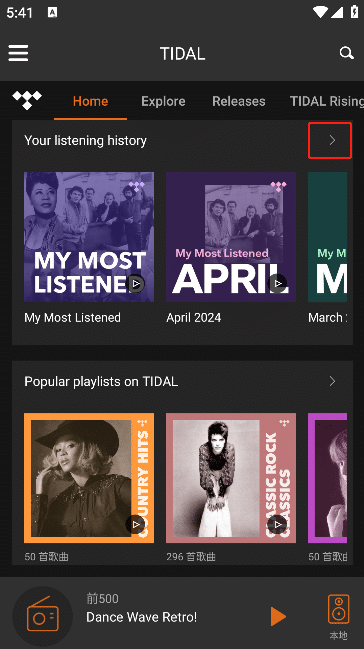
Task: Switch to the Explore tab
Action: pyautogui.click(x=163, y=101)
